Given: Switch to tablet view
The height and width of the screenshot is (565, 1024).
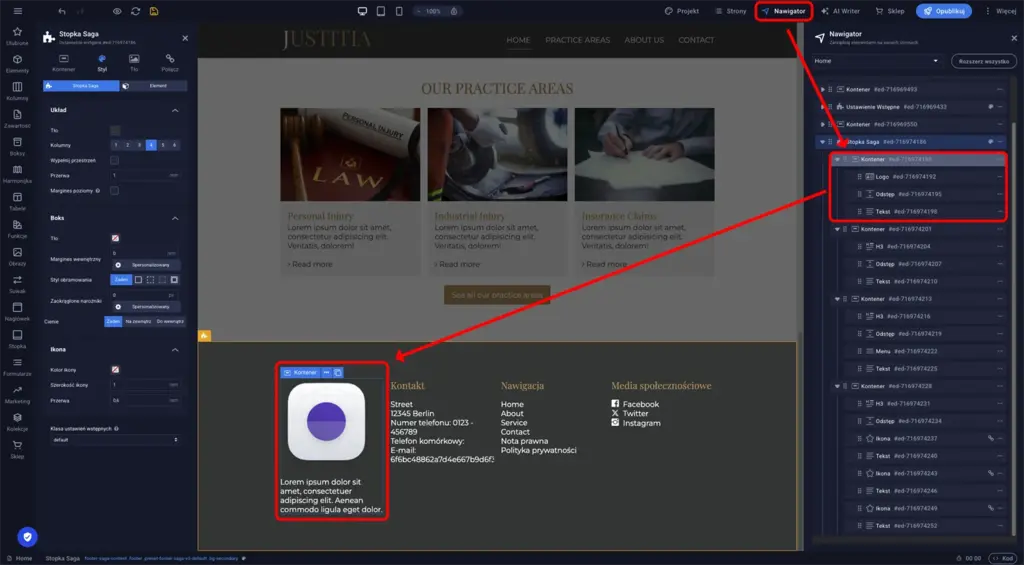Looking at the screenshot, I should (381, 11).
